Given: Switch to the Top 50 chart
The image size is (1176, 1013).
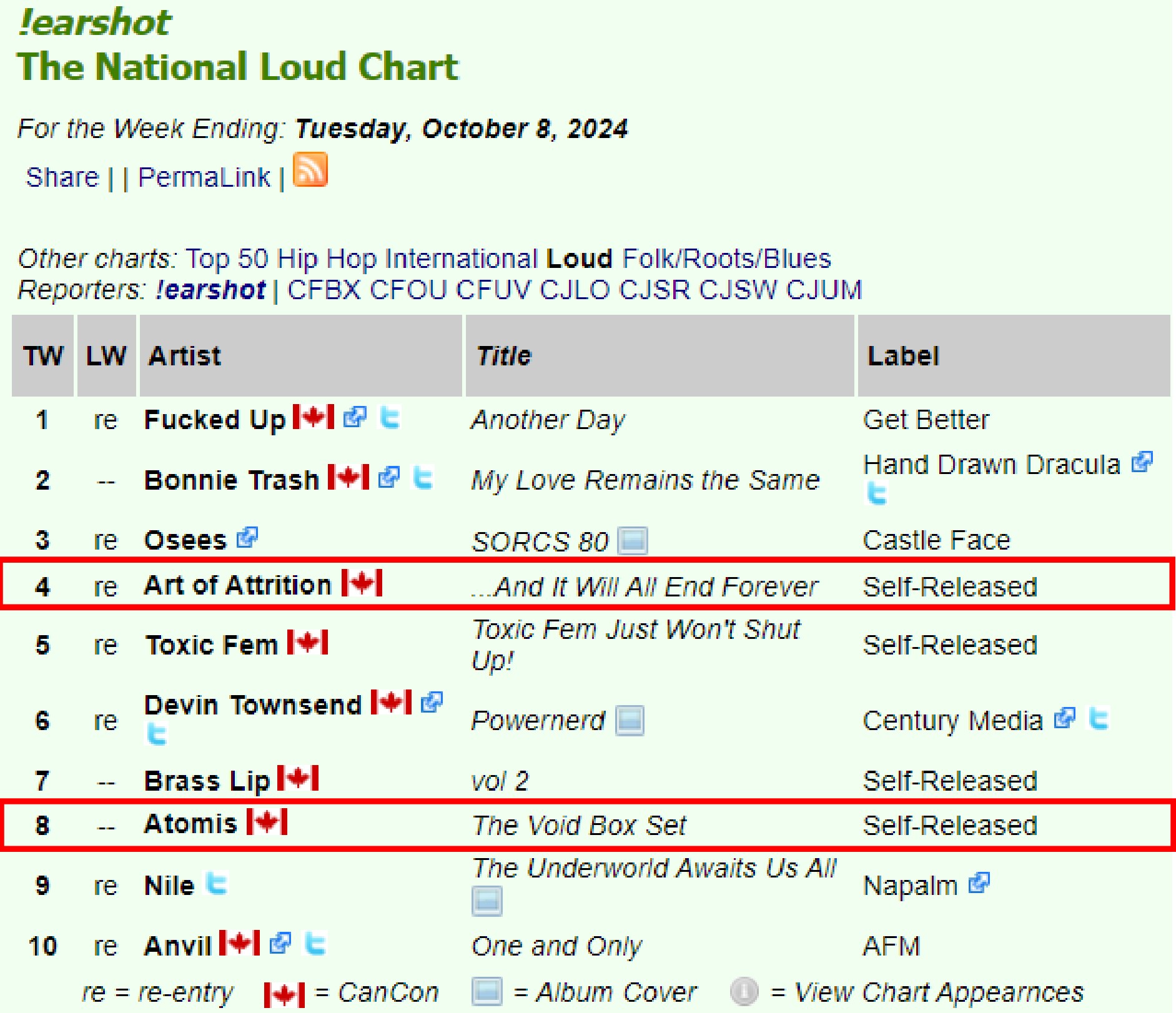Looking at the screenshot, I should pyautogui.click(x=227, y=259).
